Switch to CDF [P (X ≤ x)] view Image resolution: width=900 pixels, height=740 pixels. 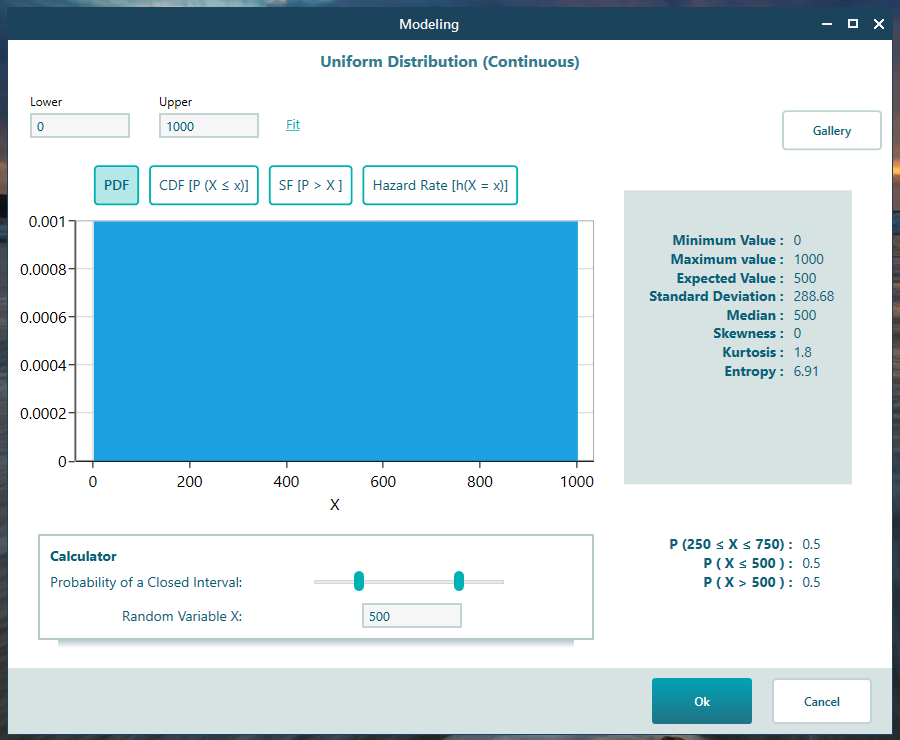tap(204, 185)
